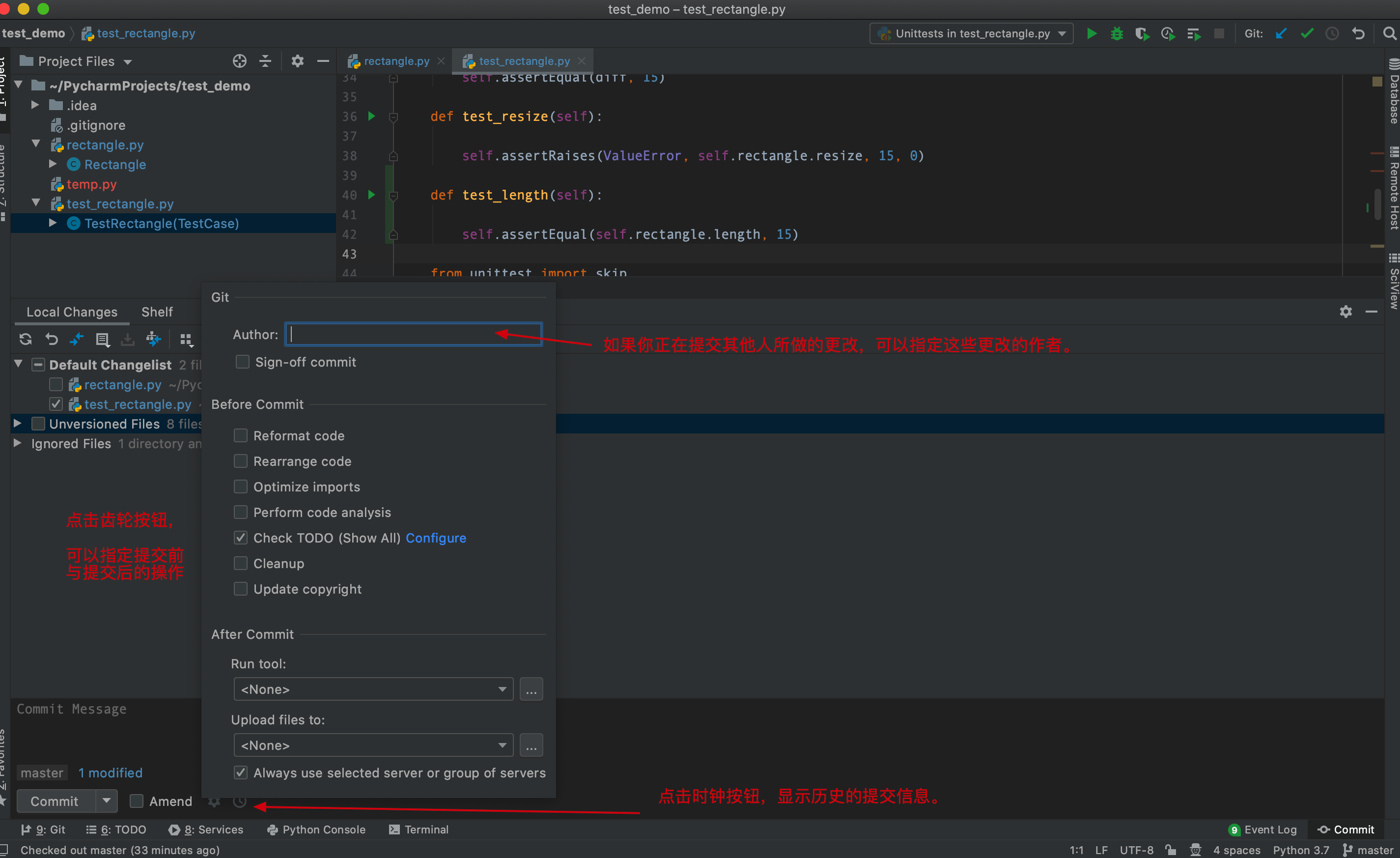
Task: Click run gutter icon for test_resize
Action: click(371, 116)
